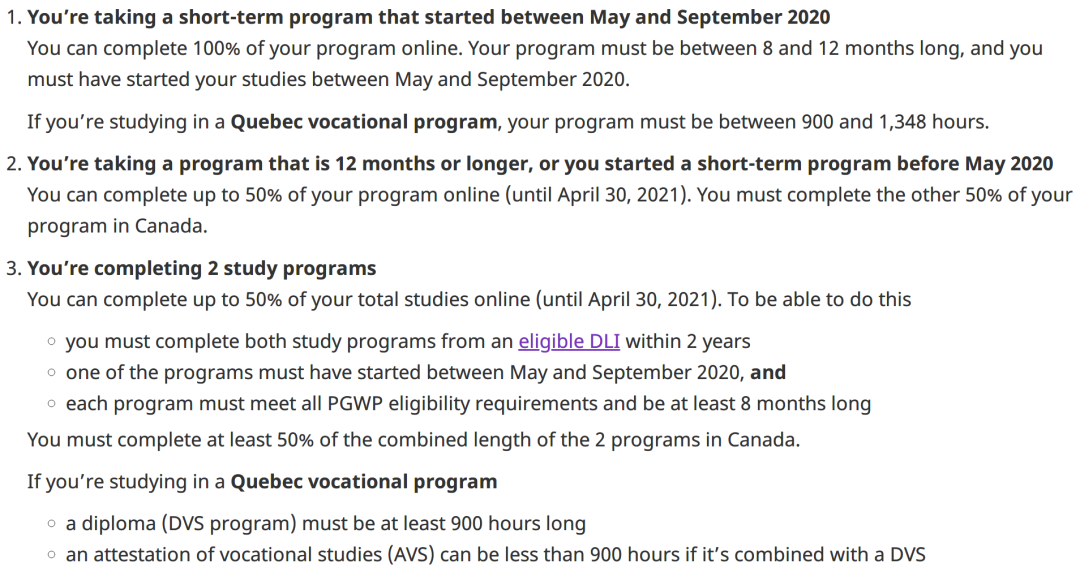Image resolution: width=1080 pixels, height=572 pixels.
Task: Click the heading about short-term programs May–September 2020
Action: click(428, 18)
